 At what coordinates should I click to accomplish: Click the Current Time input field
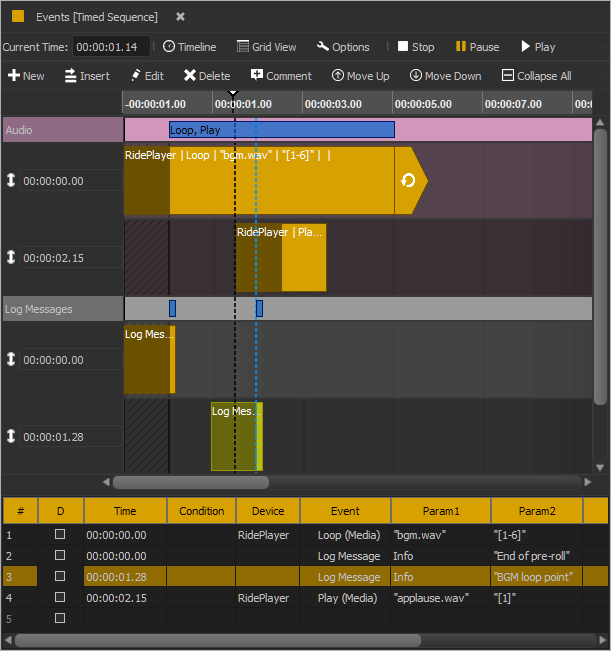coord(111,47)
